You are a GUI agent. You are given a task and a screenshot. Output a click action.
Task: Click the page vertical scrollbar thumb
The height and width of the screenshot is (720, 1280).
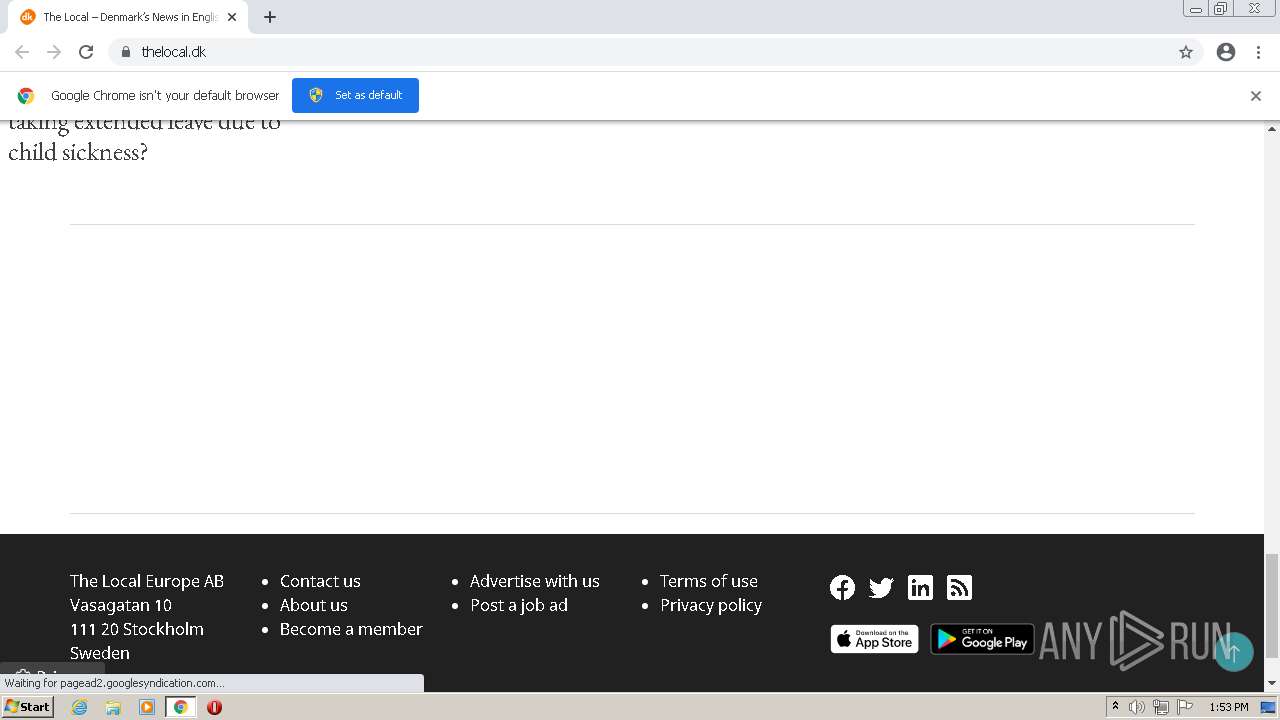click(1272, 606)
